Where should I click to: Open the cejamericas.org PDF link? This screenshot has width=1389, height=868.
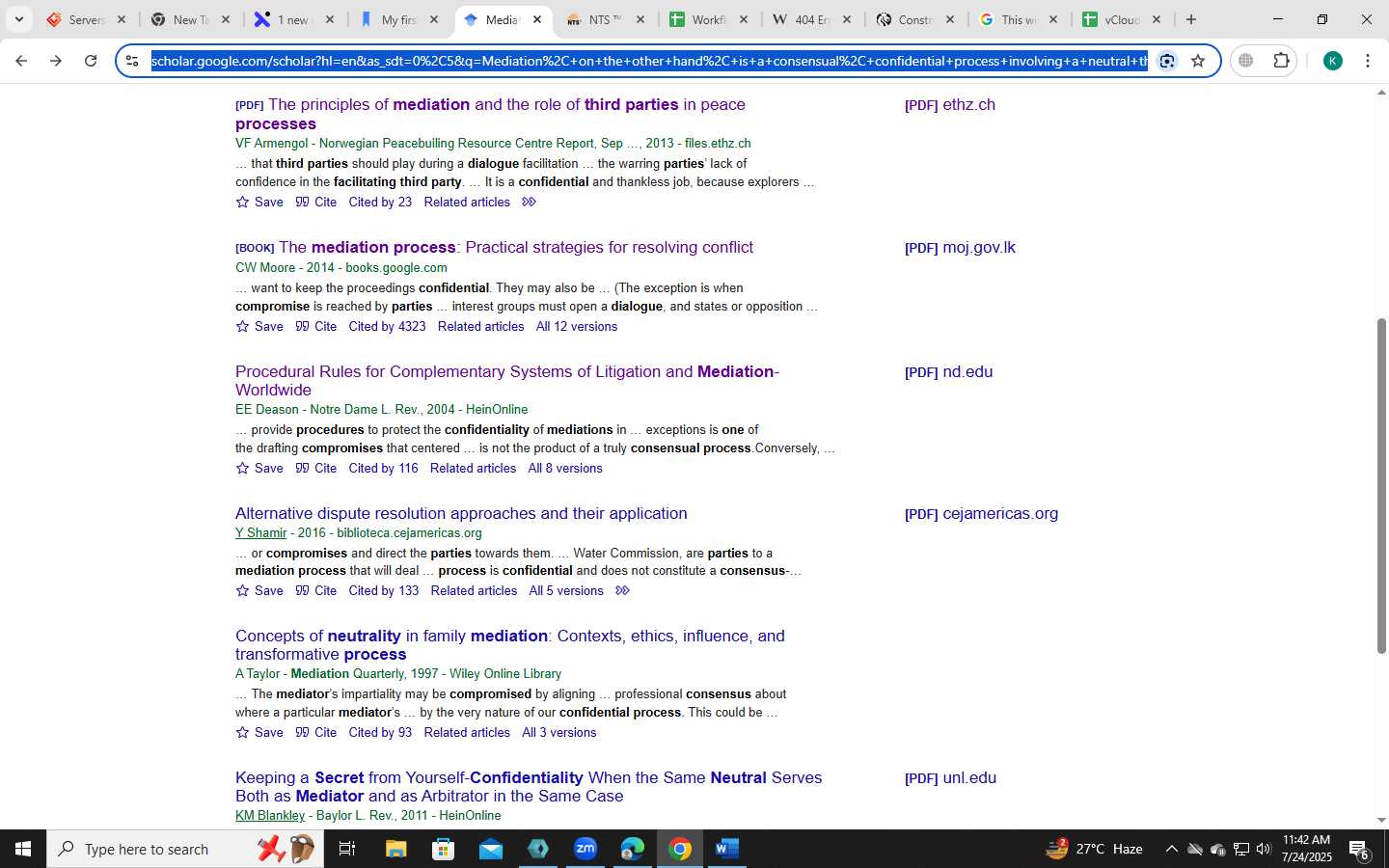pos(981,513)
